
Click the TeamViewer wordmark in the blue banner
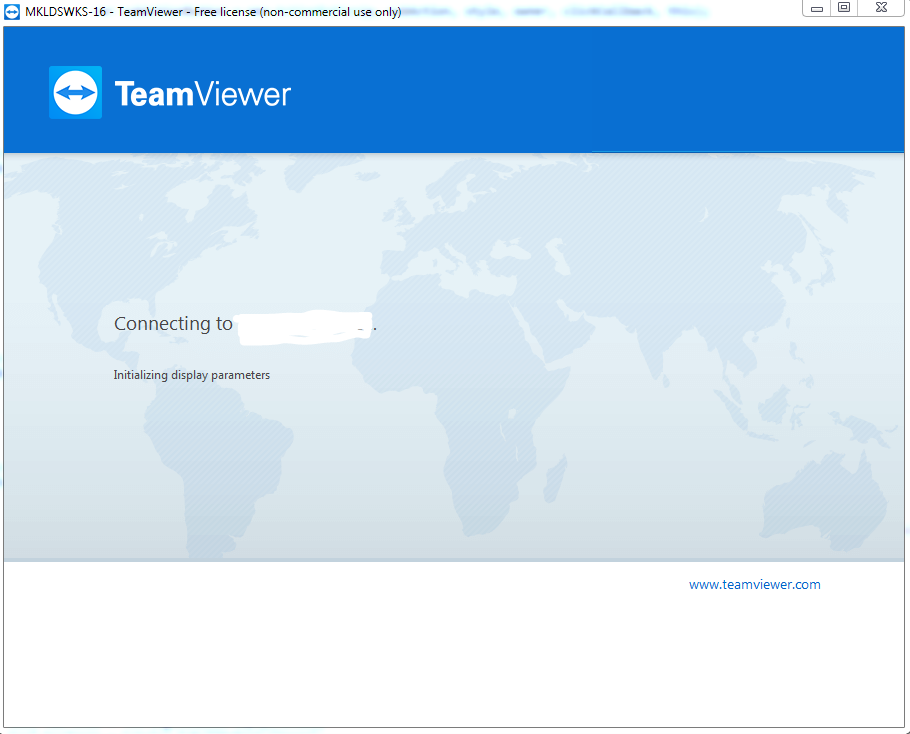[x=203, y=93]
